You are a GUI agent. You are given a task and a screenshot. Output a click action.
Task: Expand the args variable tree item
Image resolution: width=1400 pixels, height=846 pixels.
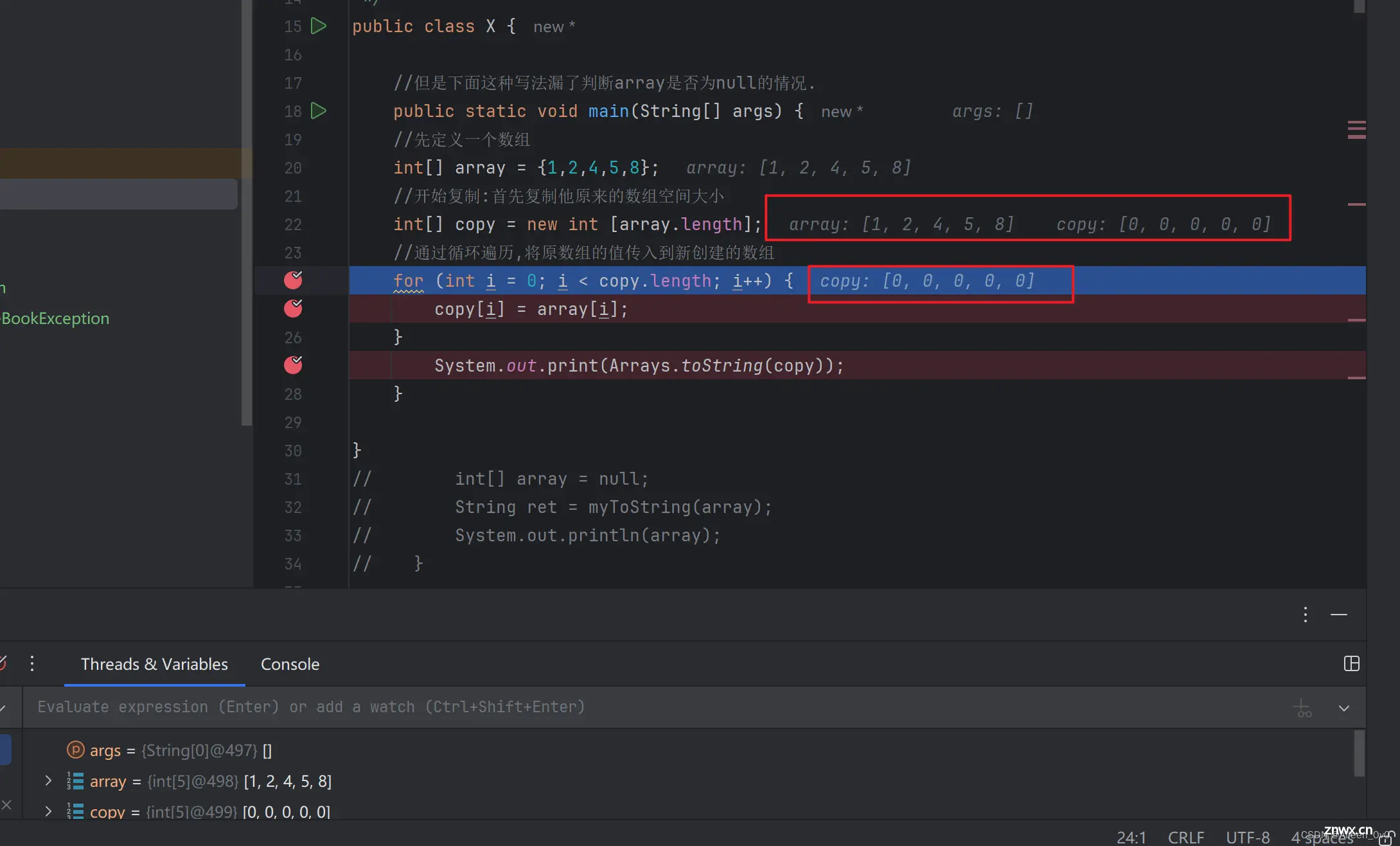47,750
